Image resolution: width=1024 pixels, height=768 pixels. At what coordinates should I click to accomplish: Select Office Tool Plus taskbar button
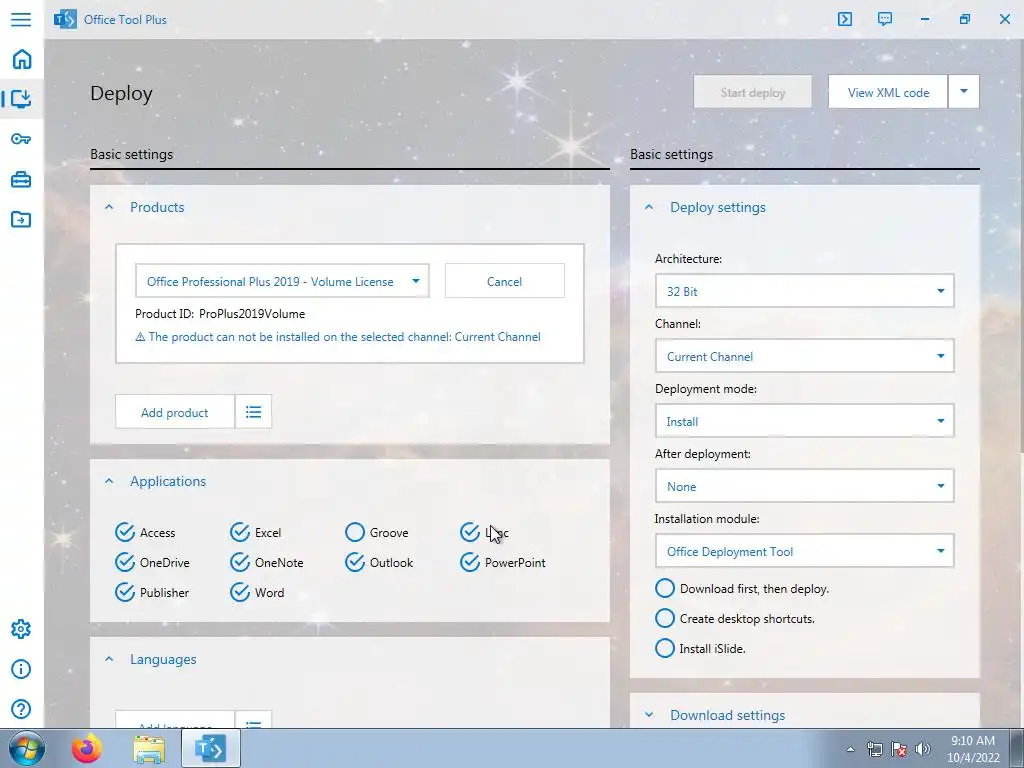click(210, 748)
